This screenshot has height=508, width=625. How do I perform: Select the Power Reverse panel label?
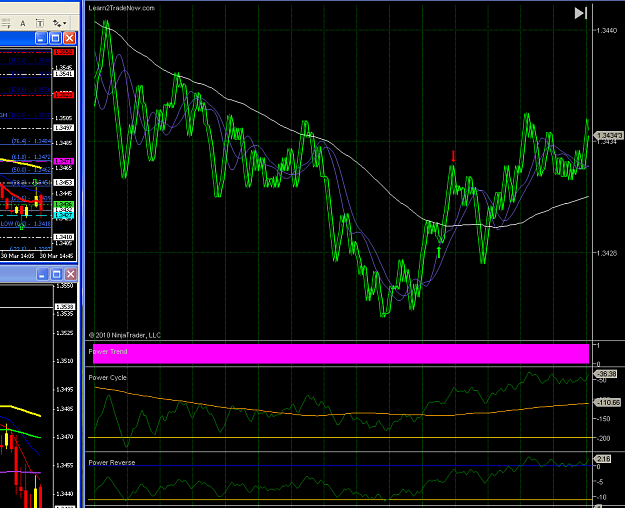click(x=112, y=463)
